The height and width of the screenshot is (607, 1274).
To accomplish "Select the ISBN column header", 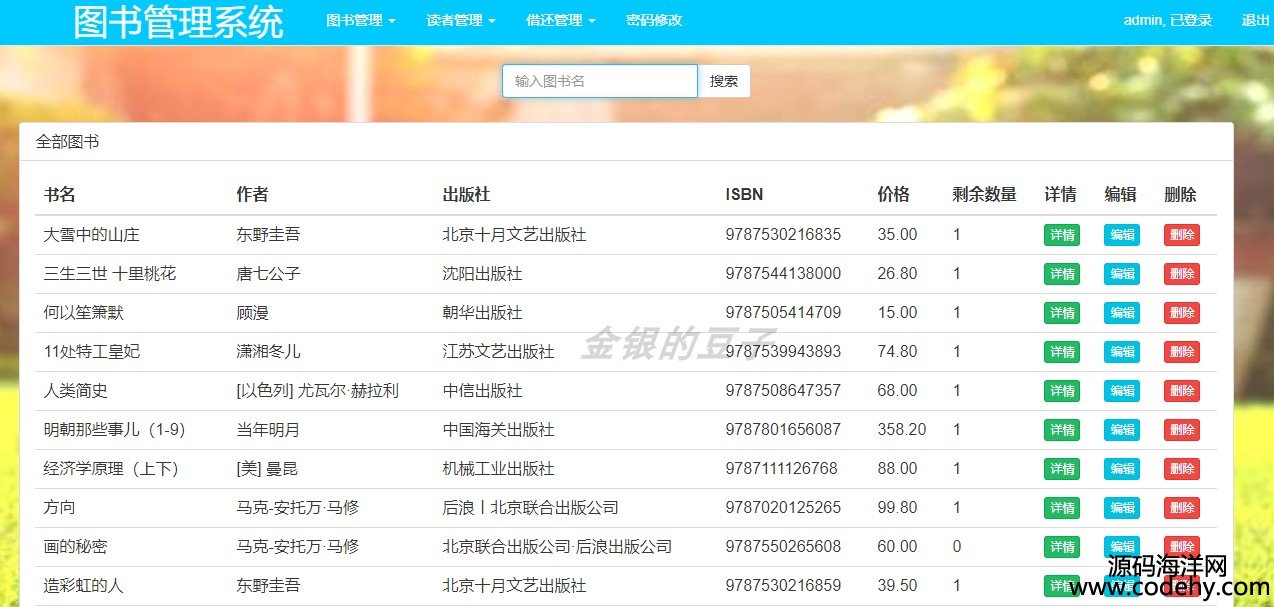I will pyautogui.click(x=744, y=194).
